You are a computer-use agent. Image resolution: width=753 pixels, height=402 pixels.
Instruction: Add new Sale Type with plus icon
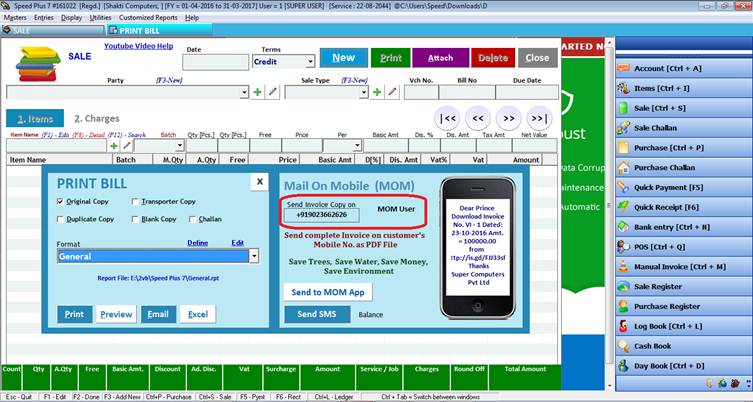tap(377, 92)
